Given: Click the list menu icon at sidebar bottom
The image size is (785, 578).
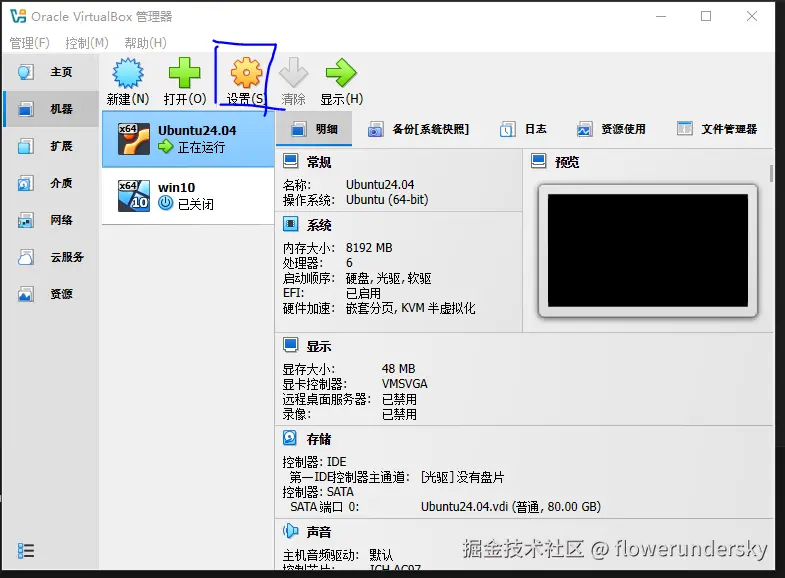Looking at the screenshot, I should tap(26, 550).
